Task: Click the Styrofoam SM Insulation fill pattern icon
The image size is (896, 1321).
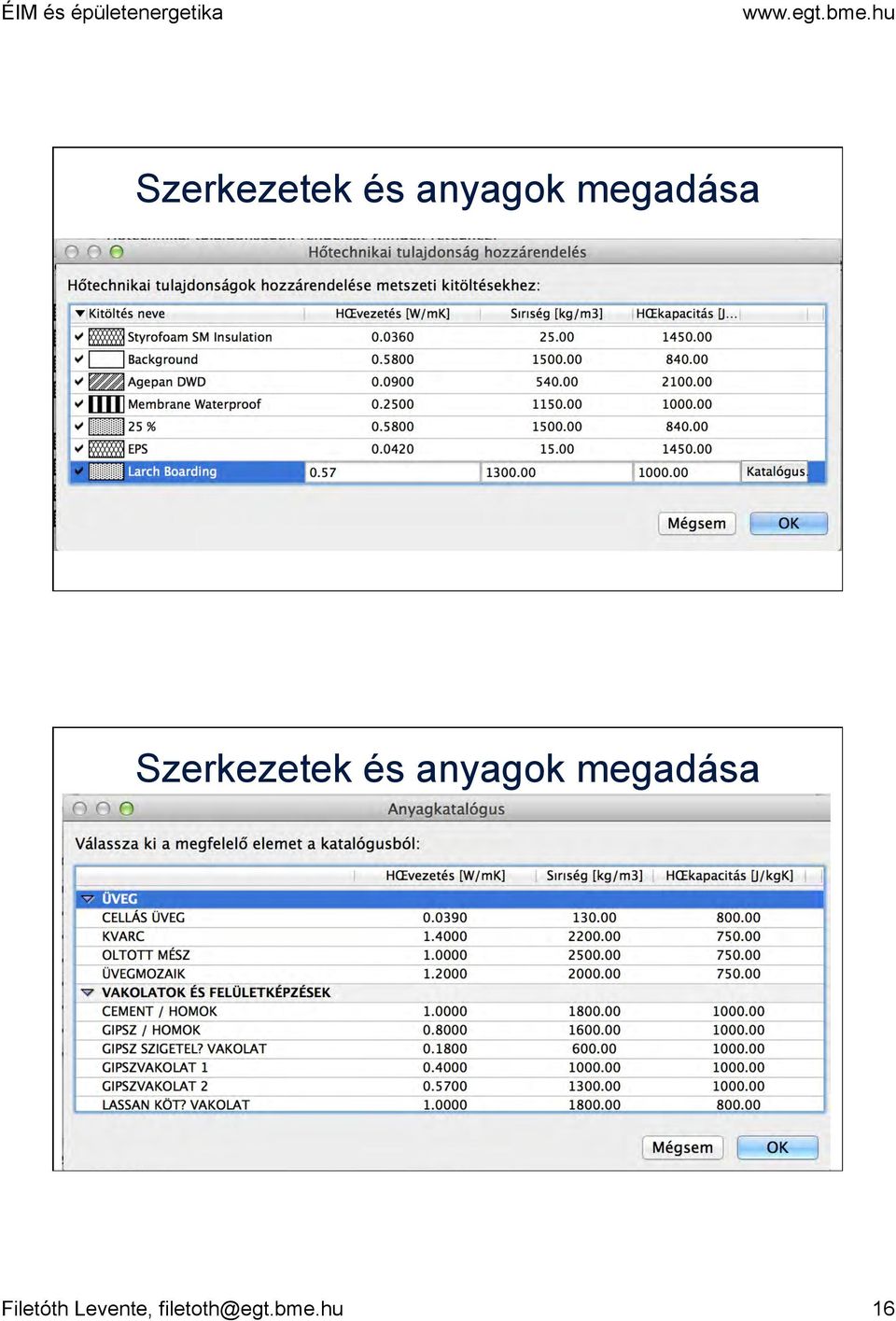Action: click(x=106, y=337)
